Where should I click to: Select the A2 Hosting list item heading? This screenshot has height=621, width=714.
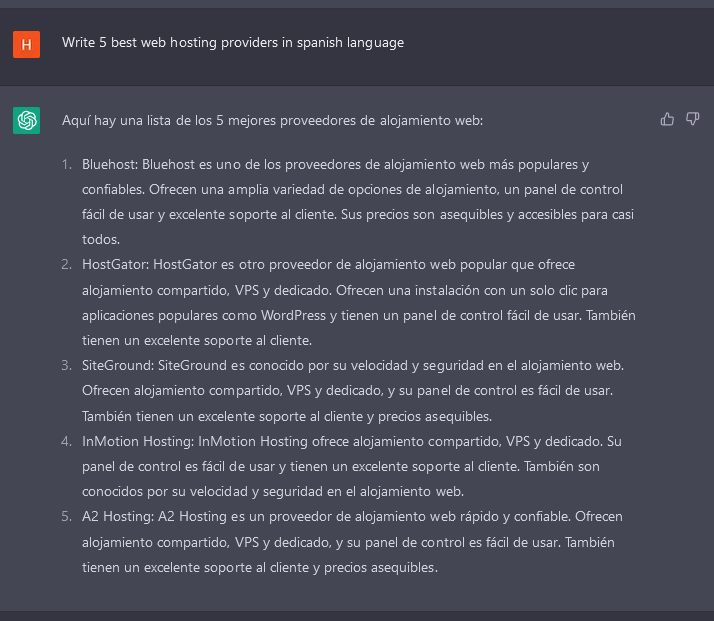click(118, 517)
